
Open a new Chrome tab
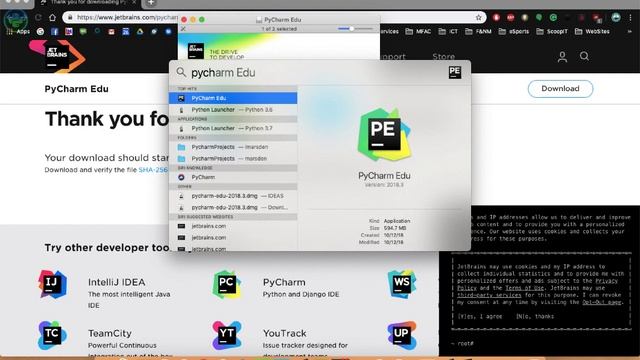151,3
